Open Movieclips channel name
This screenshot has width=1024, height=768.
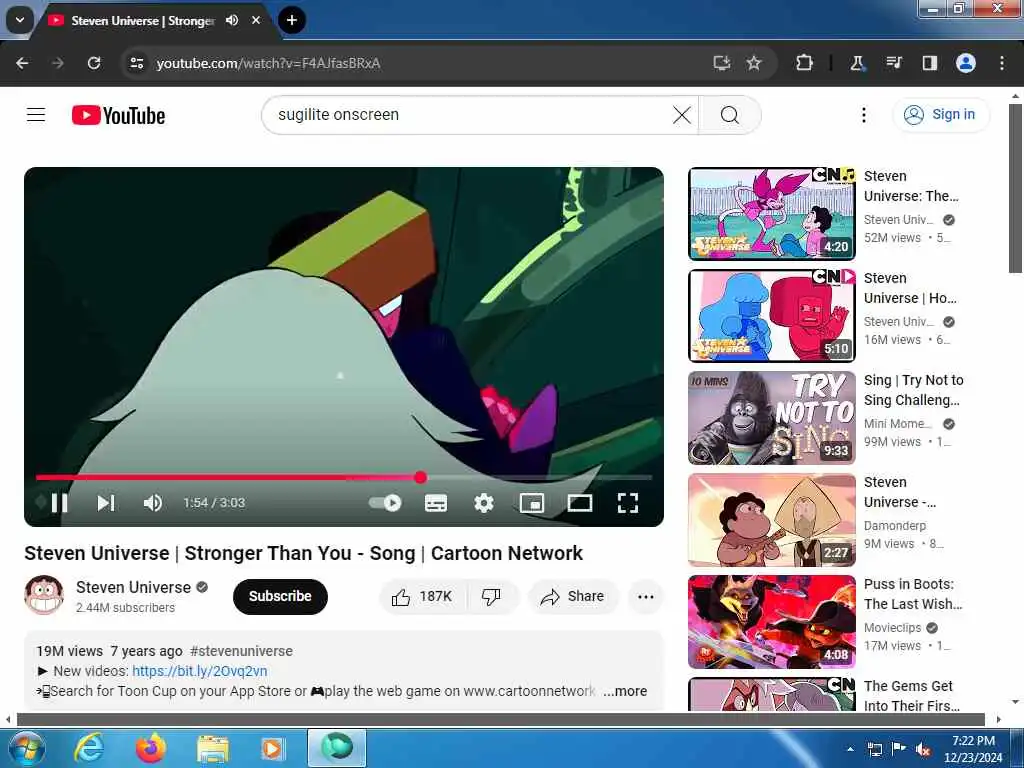(892, 628)
